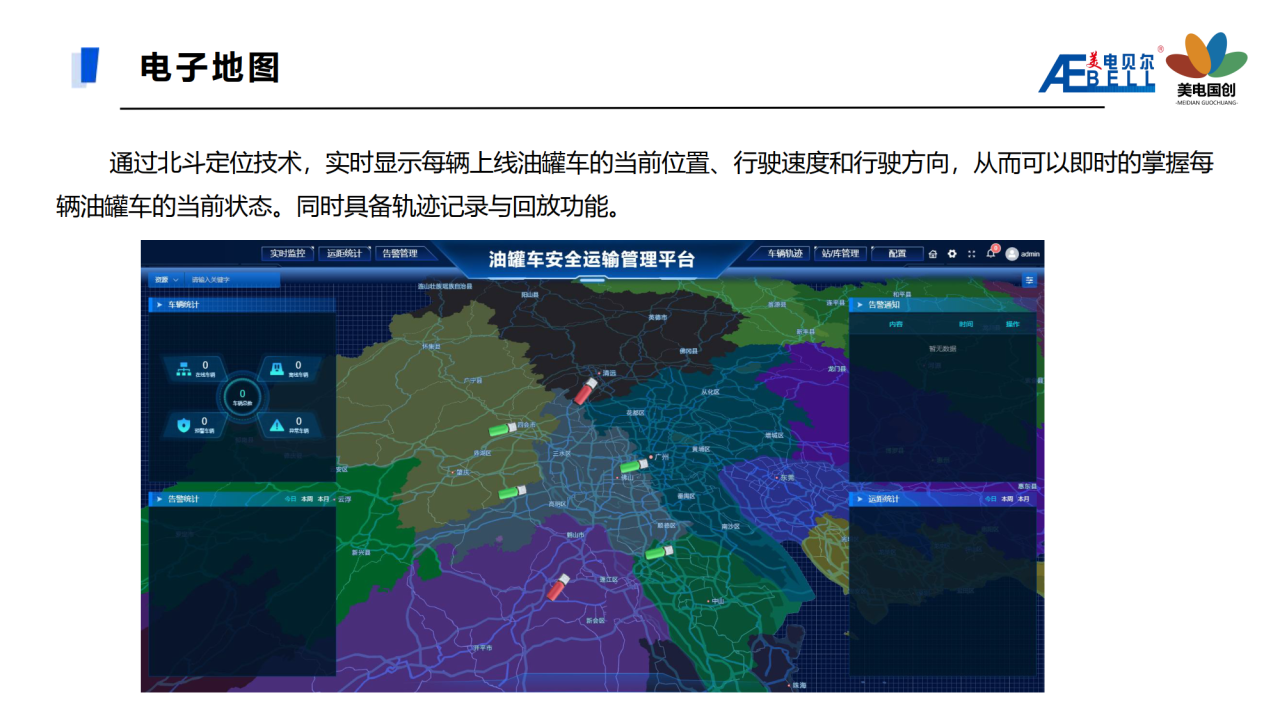Click the alarm vehicles (报警车辆) shield icon
The height and width of the screenshot is (720, 1280).
click(184, 425)
